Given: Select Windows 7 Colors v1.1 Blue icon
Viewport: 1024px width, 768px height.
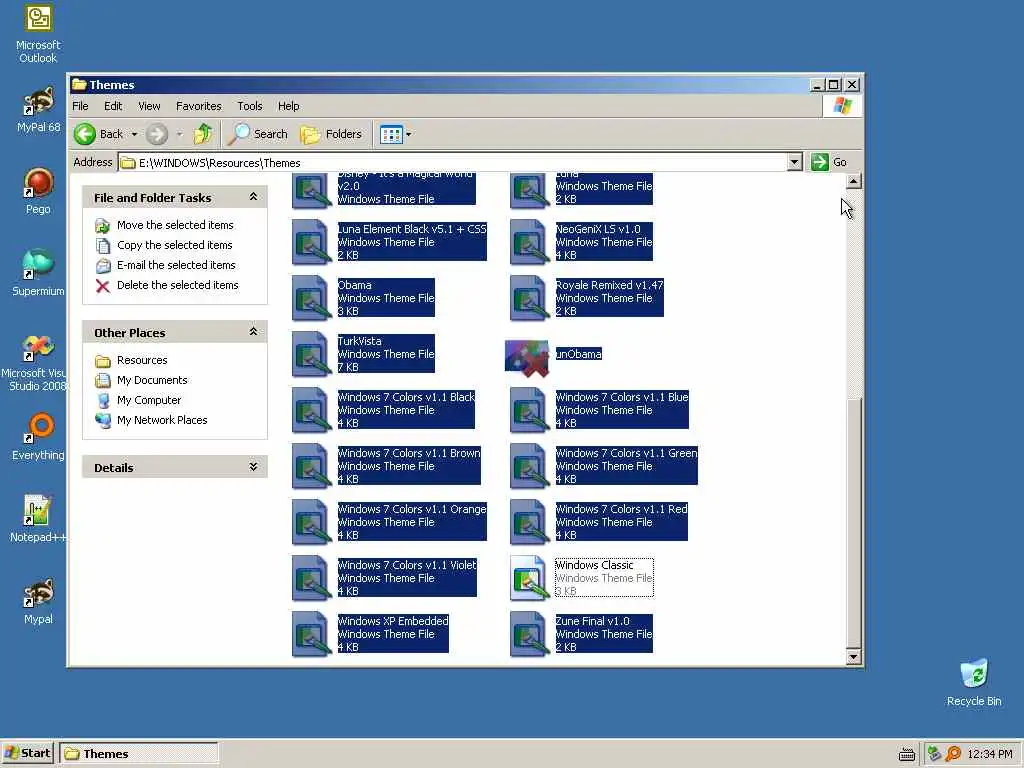Looking at the screenshot, I should (528, 410).
